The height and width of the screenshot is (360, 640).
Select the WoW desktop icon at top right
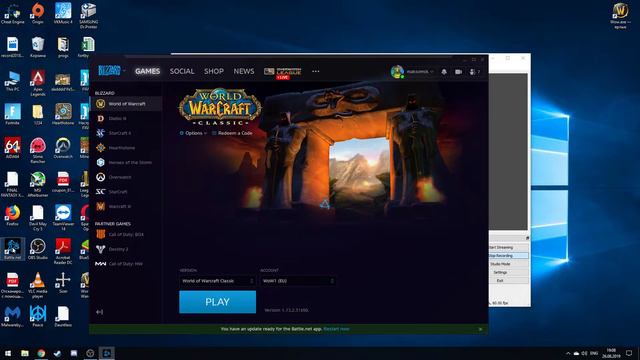620,16
